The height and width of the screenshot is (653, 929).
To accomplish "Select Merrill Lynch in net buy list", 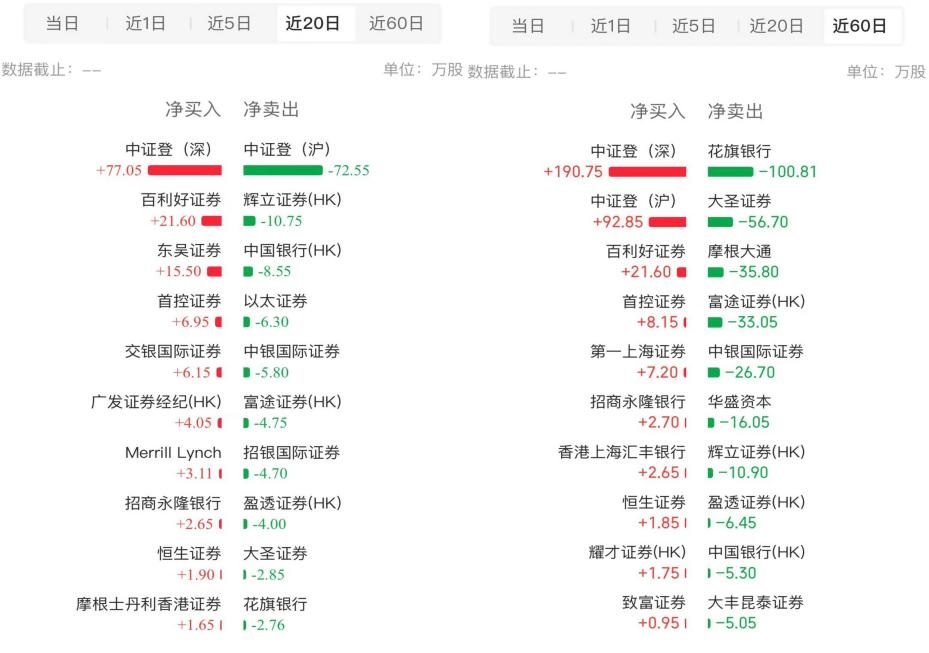I will click(173, 453).
